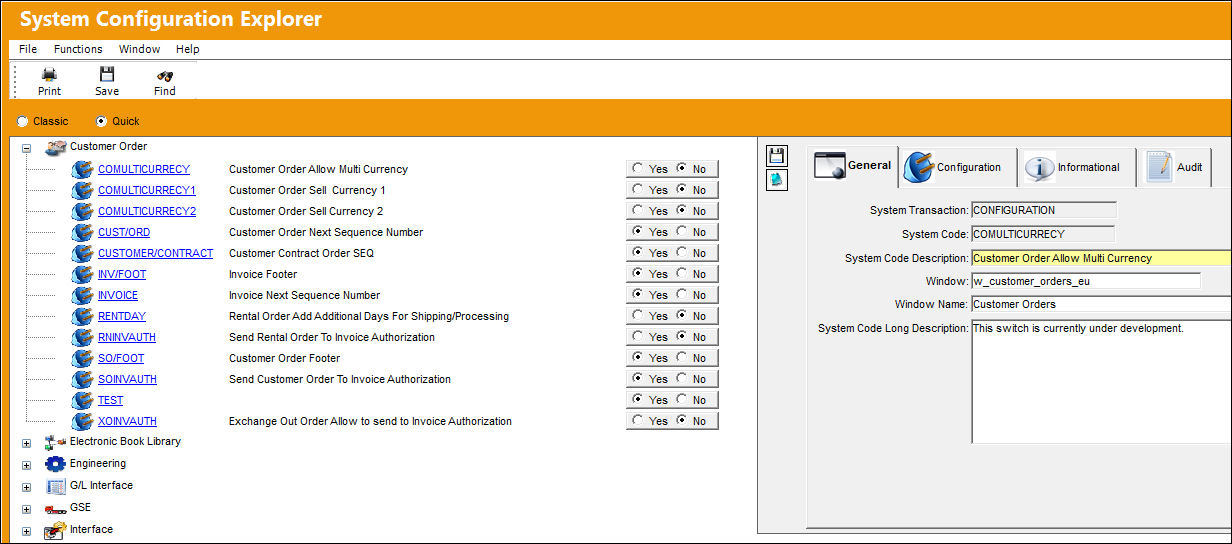Viewport: 1232px width, 544px height.
Task: Select the Quick view radio button
Action: pyautogui.click(x=101, y=121)
